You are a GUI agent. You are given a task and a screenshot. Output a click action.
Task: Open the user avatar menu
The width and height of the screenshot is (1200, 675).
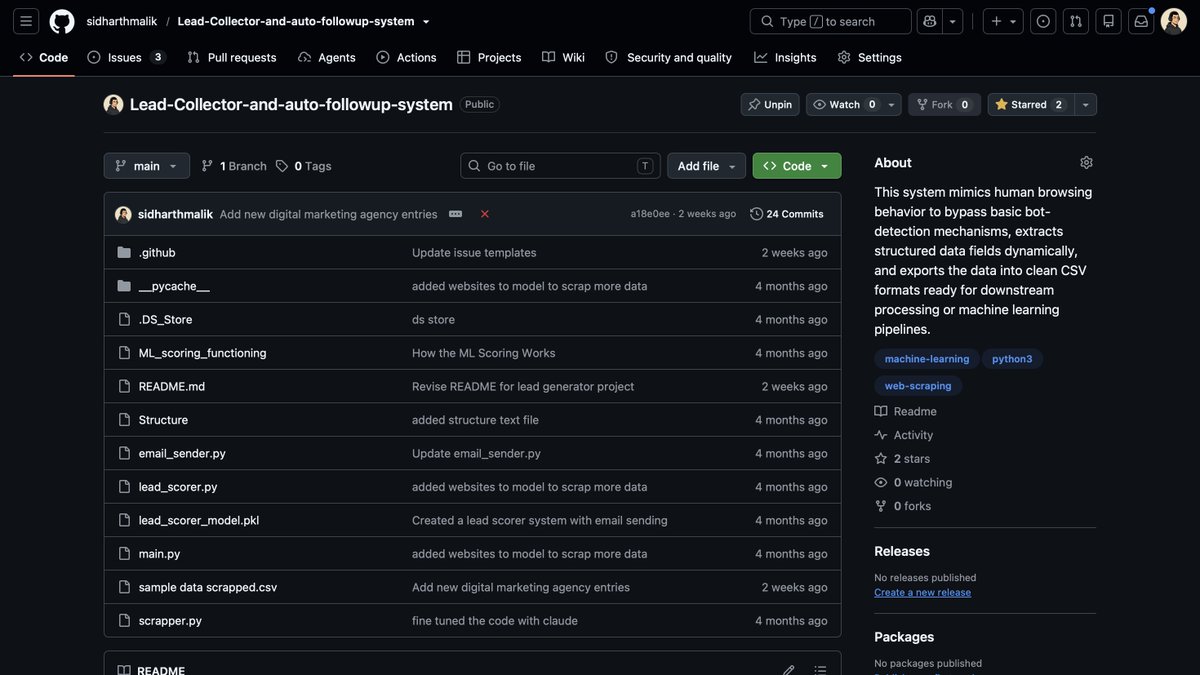point(1174,21)
